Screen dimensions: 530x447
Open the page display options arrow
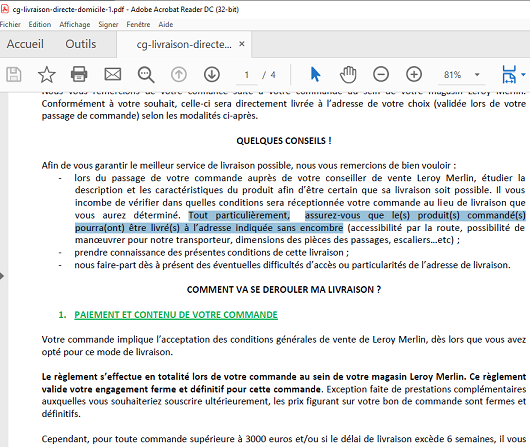(524, 74)
